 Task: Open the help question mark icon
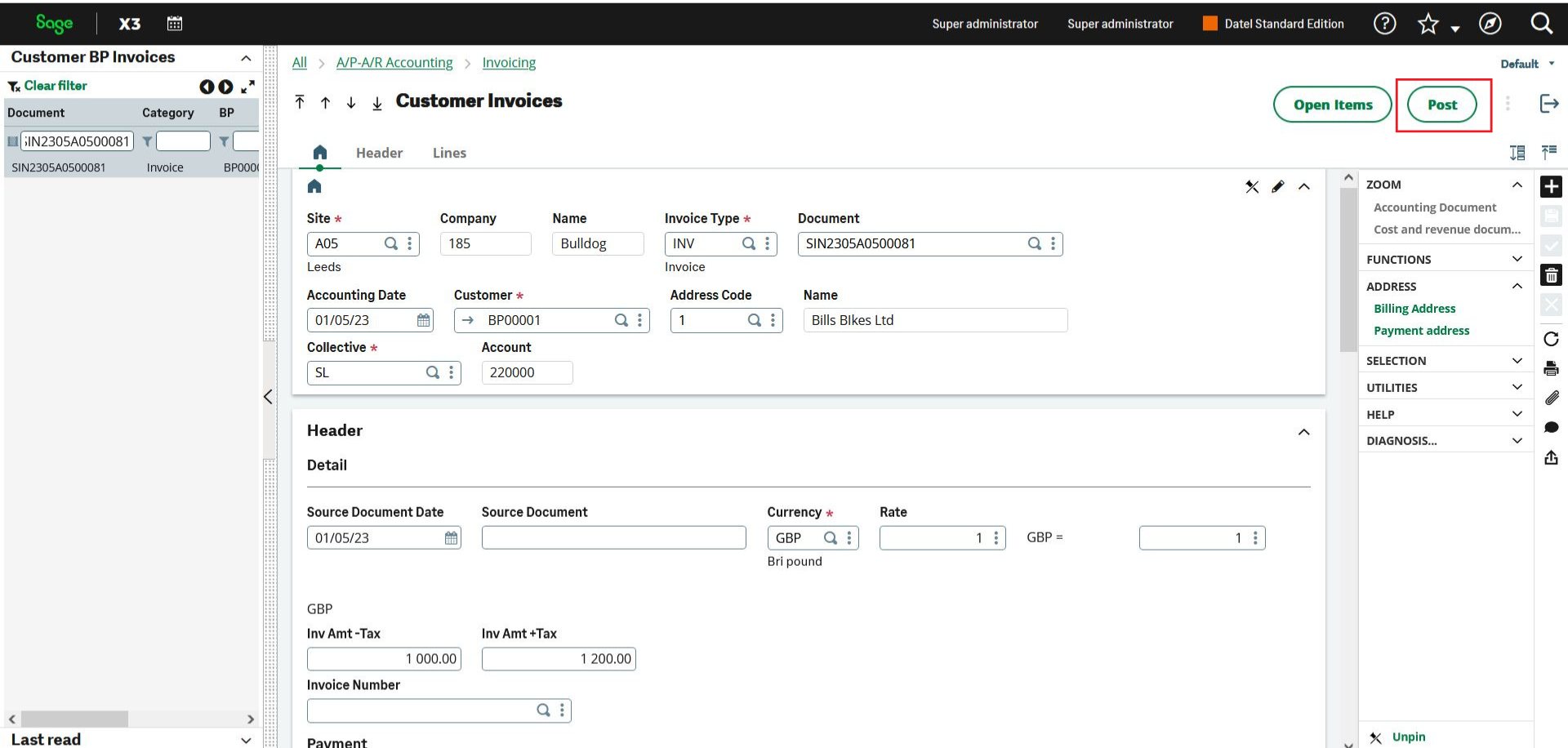tap(1384, 24)
